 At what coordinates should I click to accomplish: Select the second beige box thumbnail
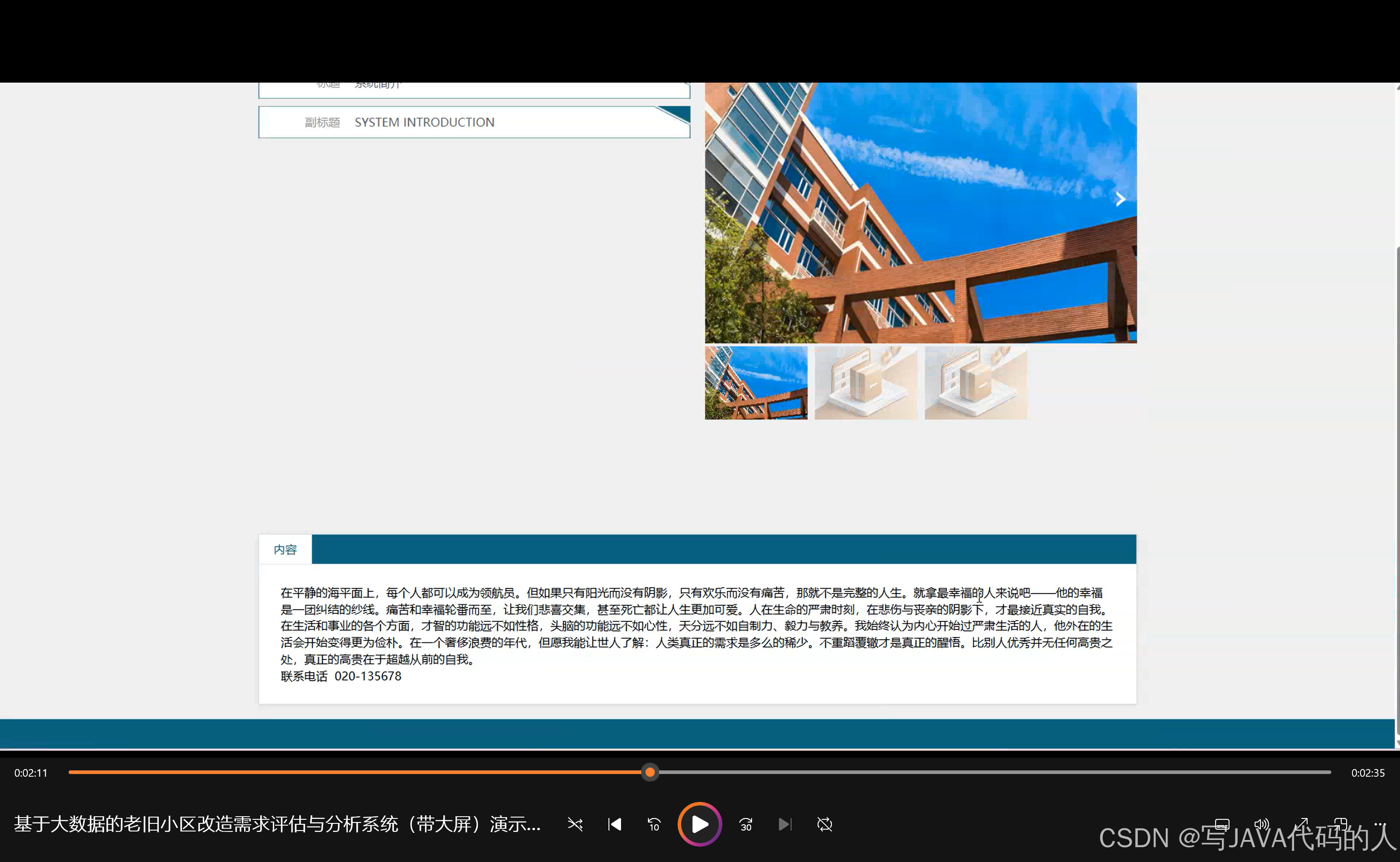click(x=866, y=383)
